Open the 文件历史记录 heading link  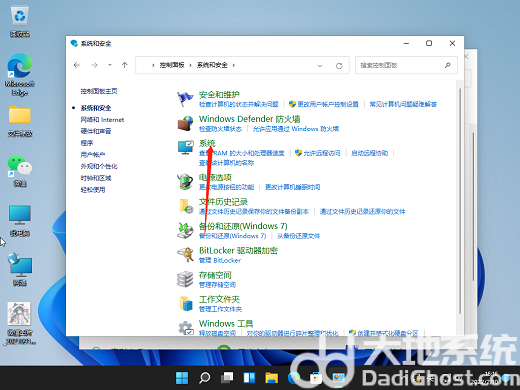[x=223, y=202]
